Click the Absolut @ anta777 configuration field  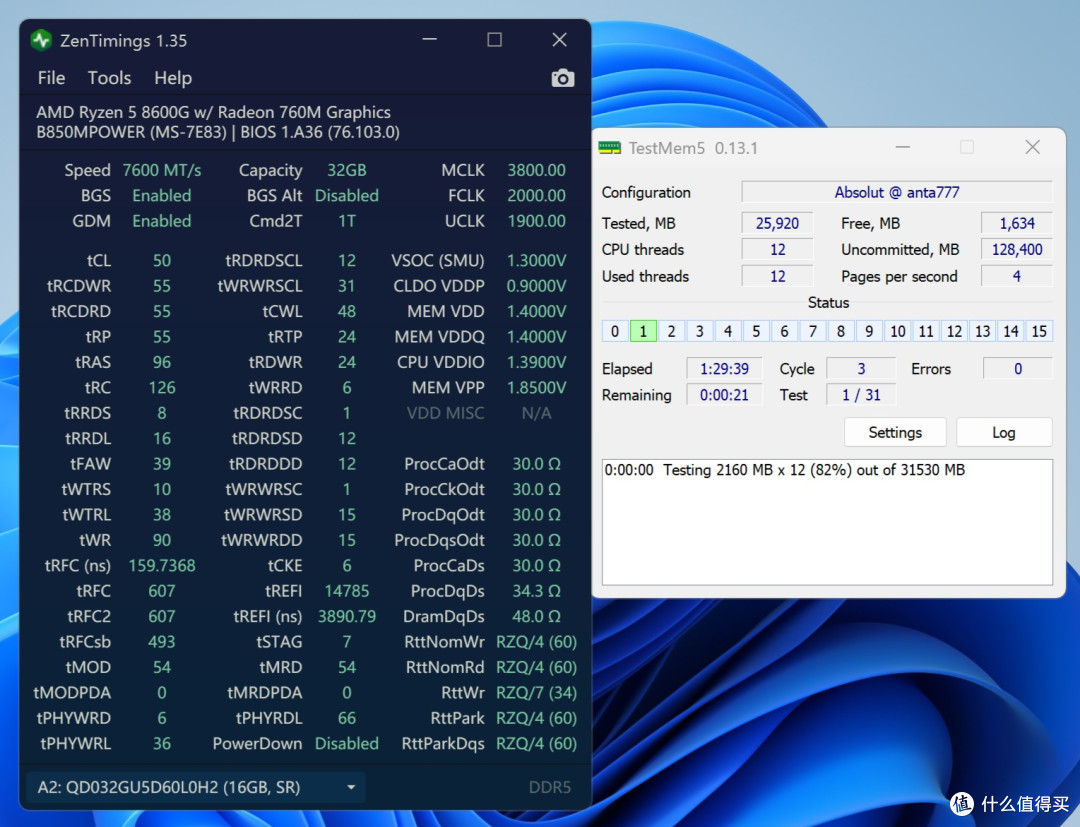897,192
